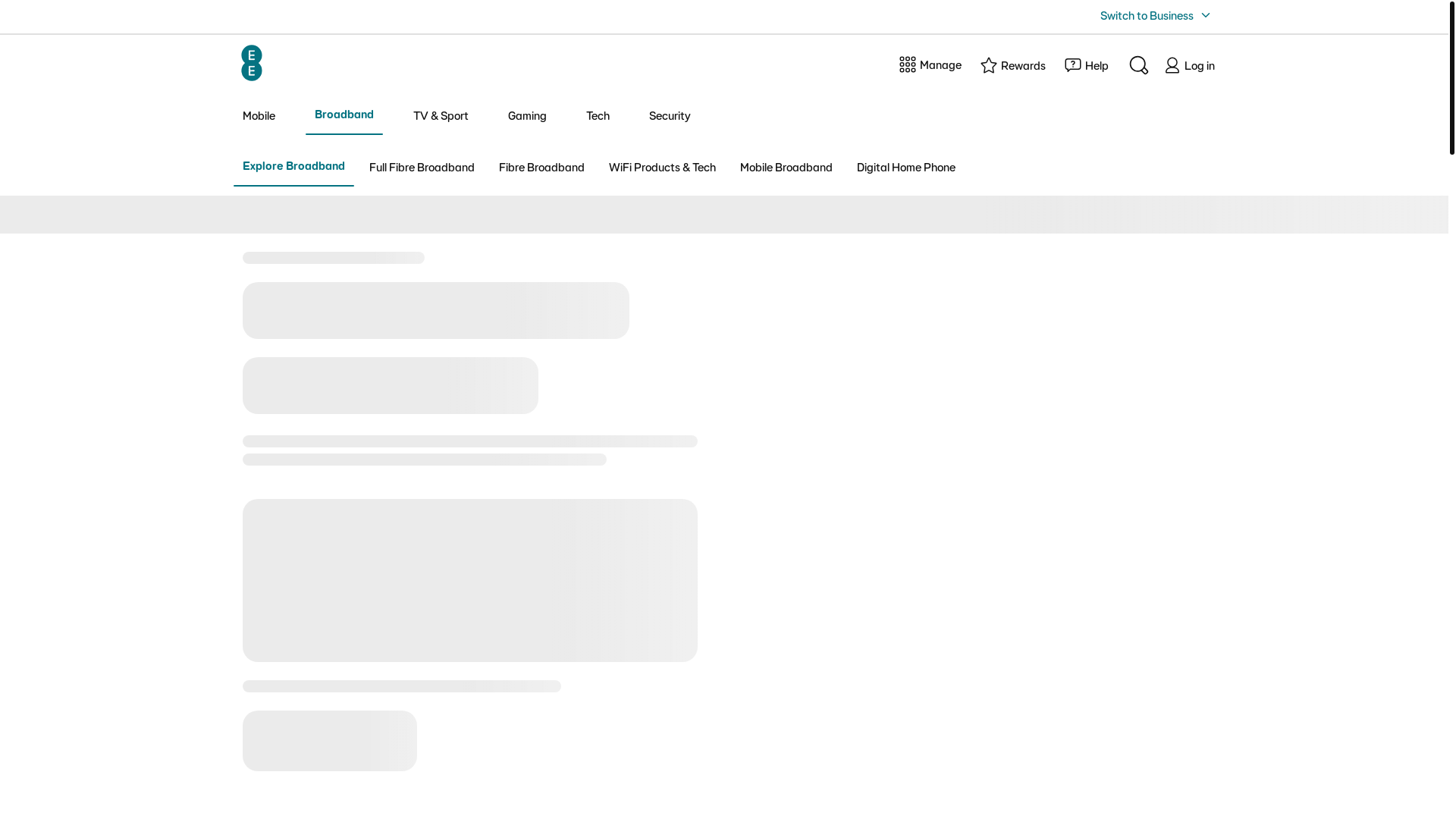Go to Full Fibre Broadband
Viewport: 1456px width, 819px height.
(x=422, y=168)
